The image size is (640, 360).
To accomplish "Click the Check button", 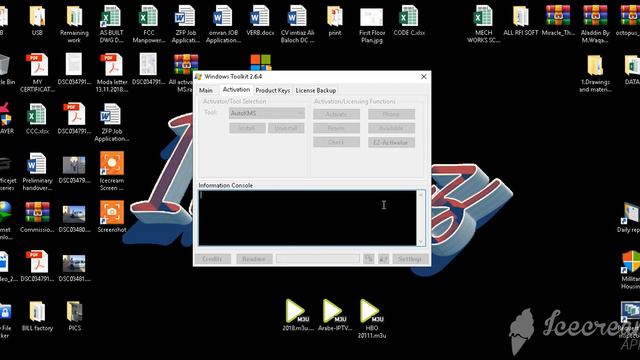I will coord(336,142).
